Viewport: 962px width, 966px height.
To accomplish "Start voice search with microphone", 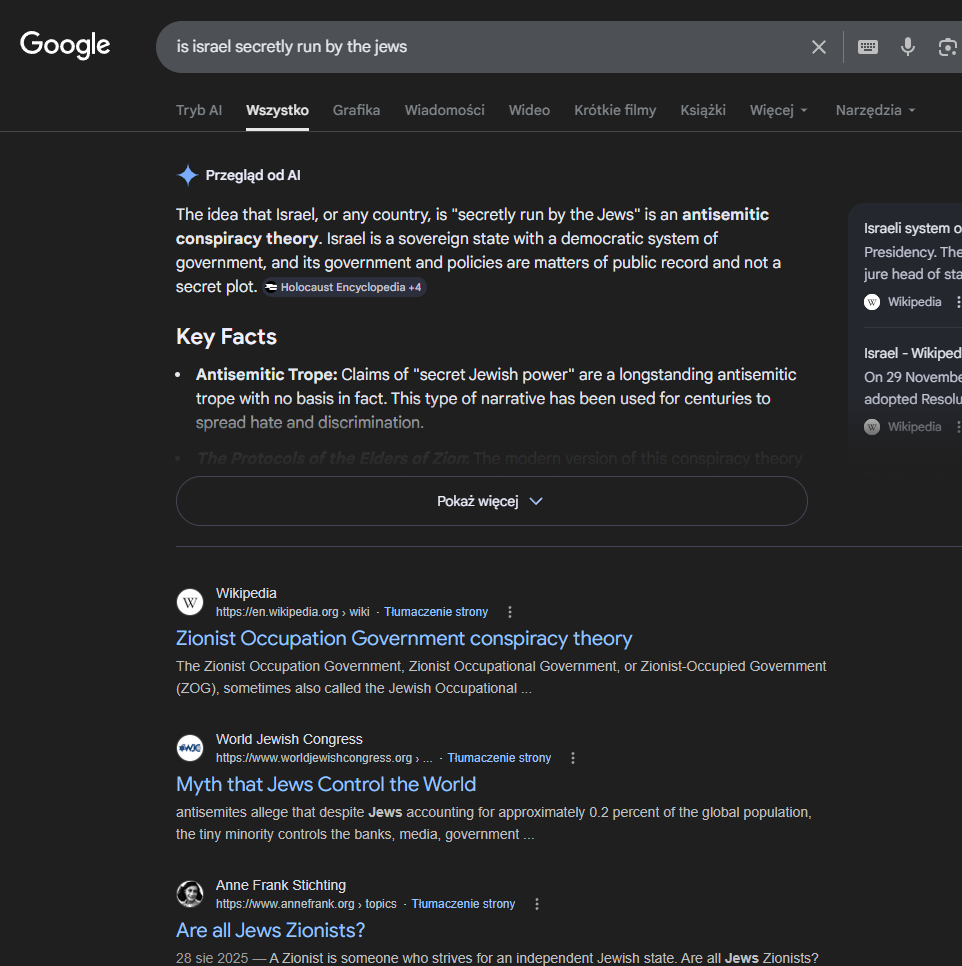I will [908, 47].
